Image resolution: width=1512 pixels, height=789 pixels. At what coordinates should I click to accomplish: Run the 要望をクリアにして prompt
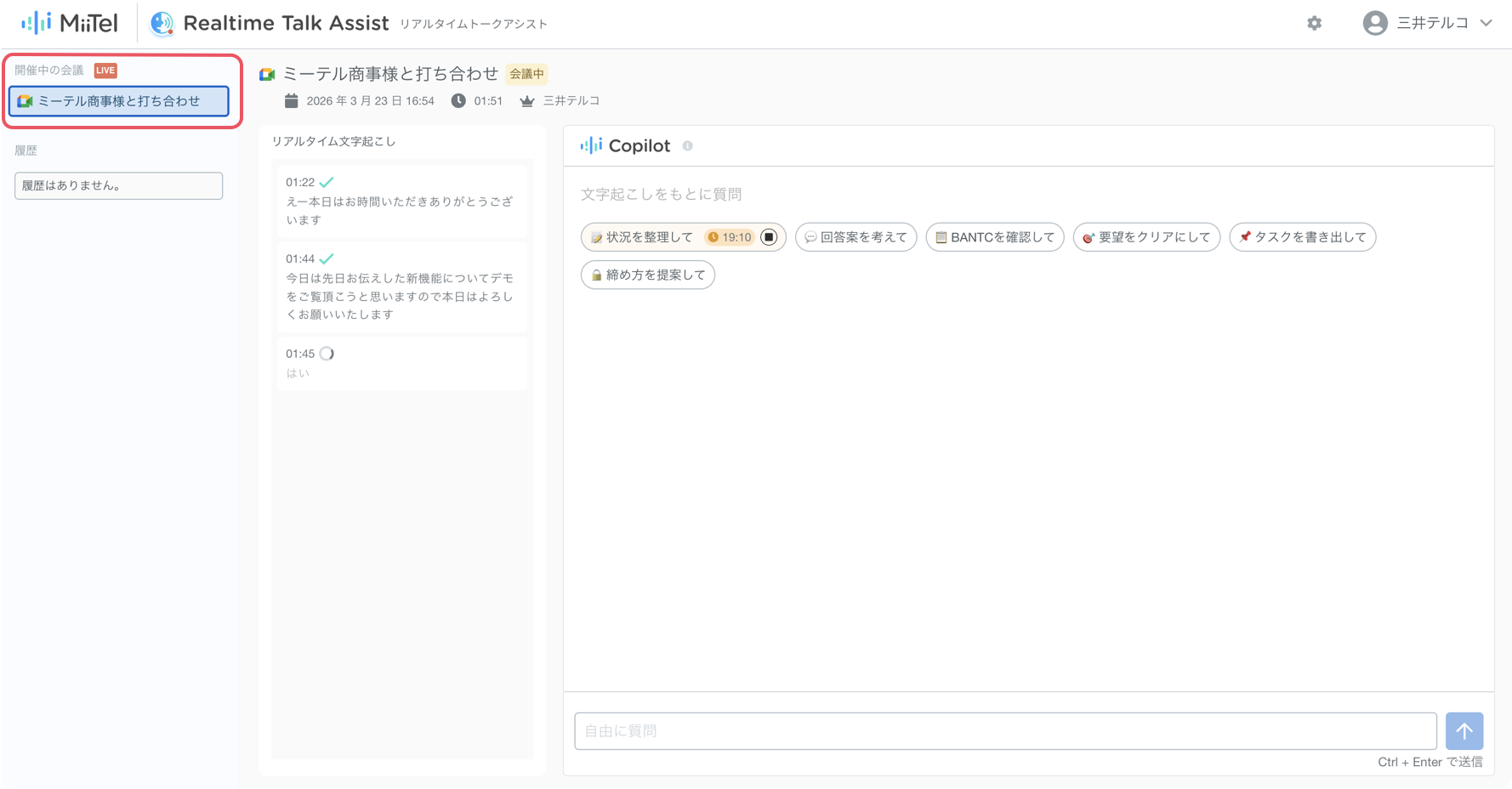1146,237
